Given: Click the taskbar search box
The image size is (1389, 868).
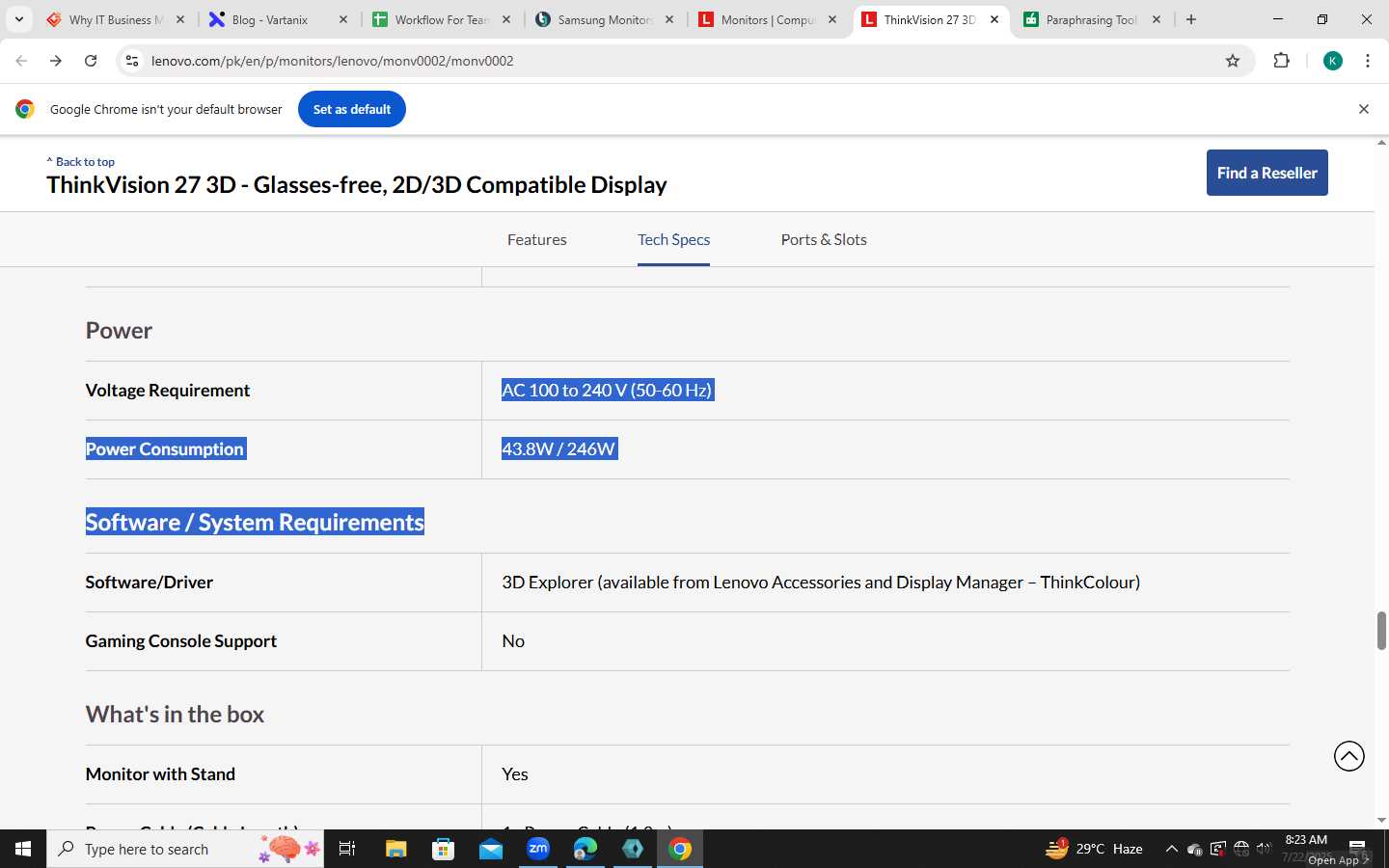Looking at the screenshot, I should 185,849.
